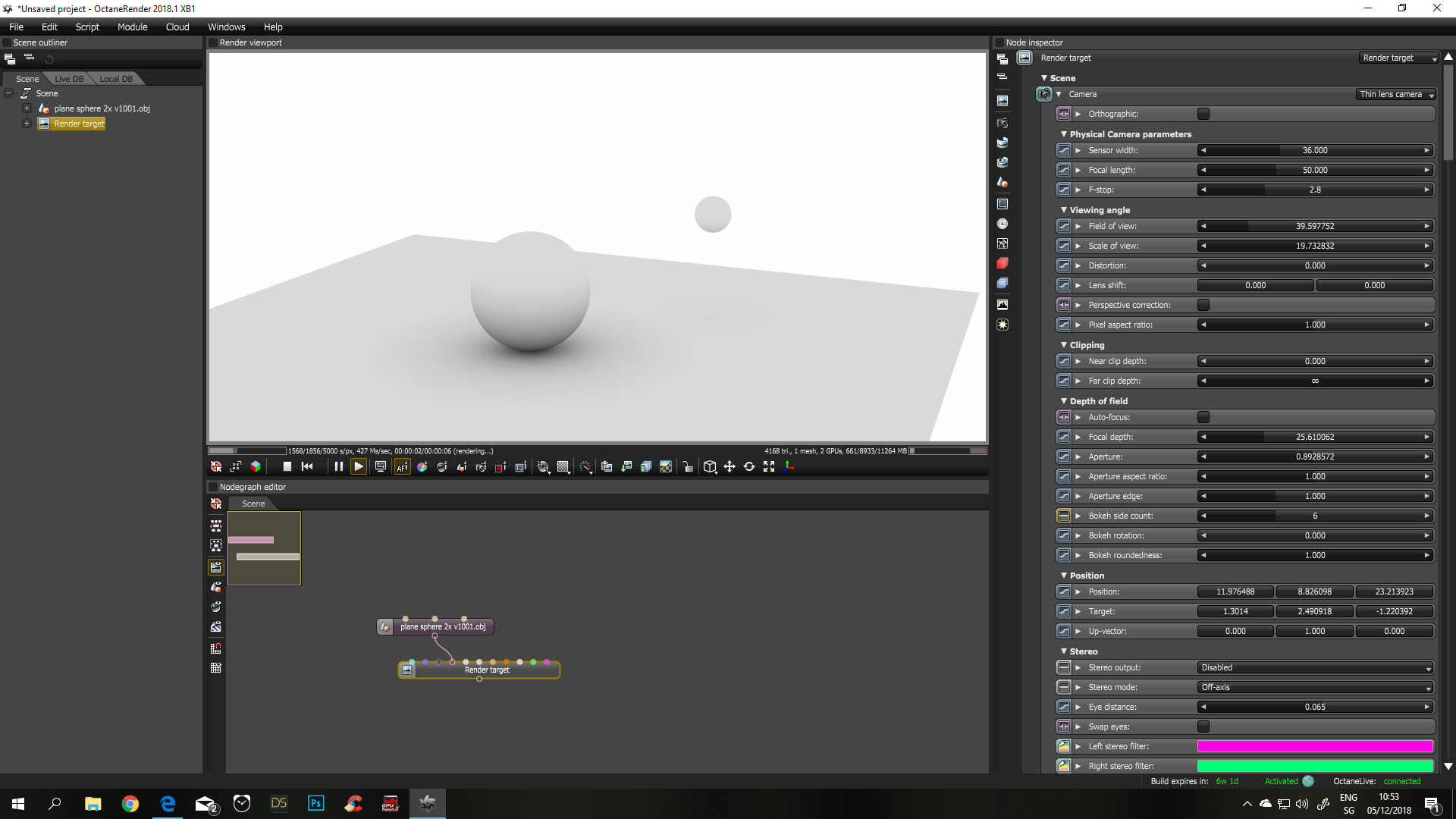Viewport: 1456px width, 819px height.
Task: Check the Auto-focus checkbox
Action: [x=1203, y=417]
